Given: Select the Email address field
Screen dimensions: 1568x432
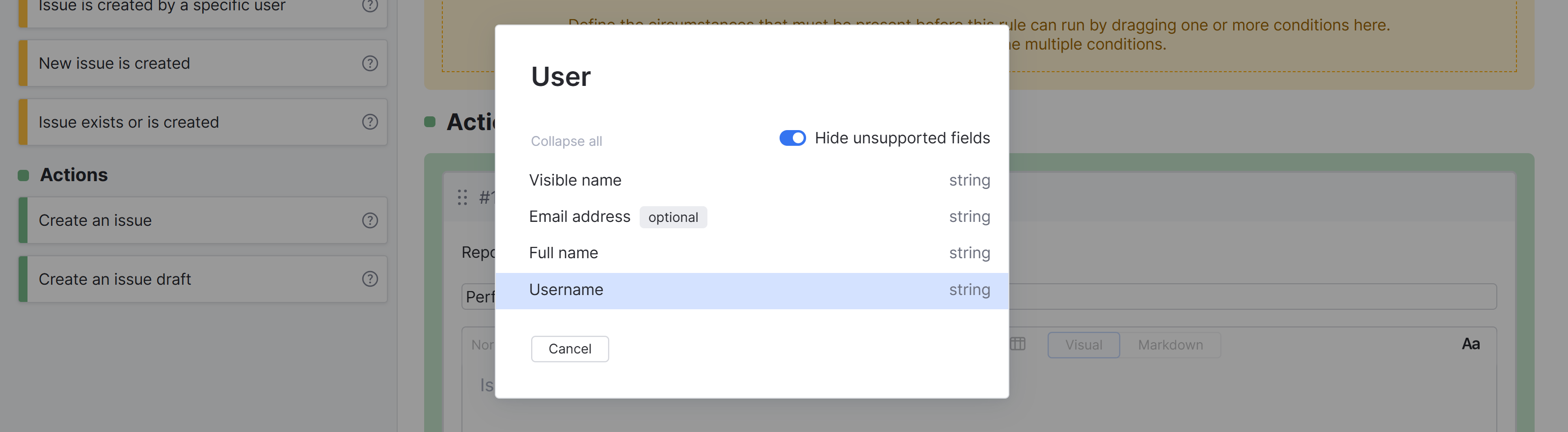Looking at the screenshot, I should coord(579,216).
